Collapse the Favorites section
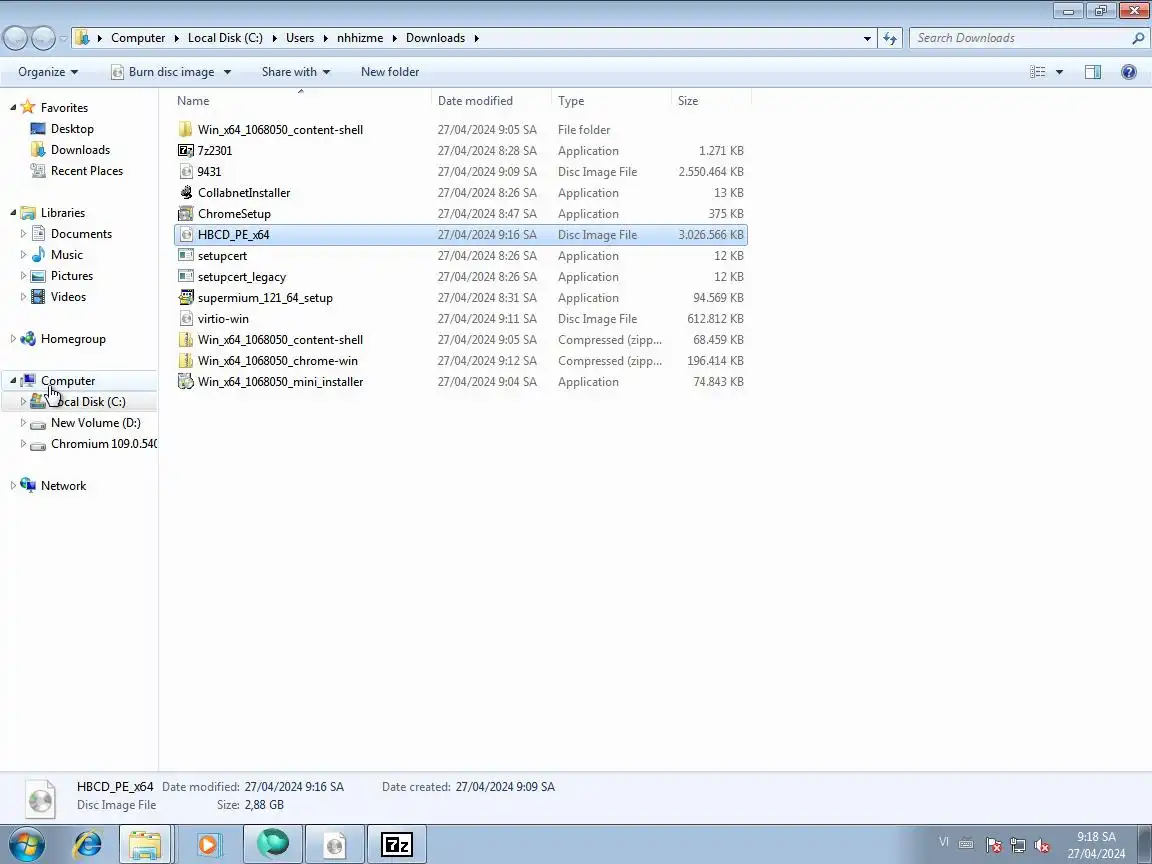Image resolution: width=1152 pixels, height=864 pixels. (12, 107)
